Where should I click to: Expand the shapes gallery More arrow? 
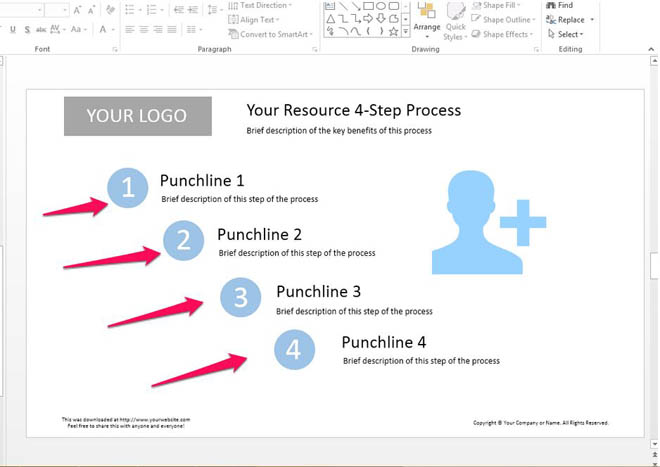click(405, 32)
